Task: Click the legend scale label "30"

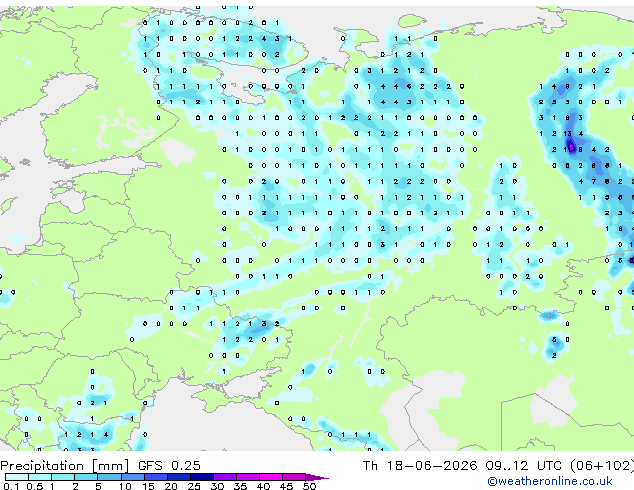Action: [x=217, y=486]
